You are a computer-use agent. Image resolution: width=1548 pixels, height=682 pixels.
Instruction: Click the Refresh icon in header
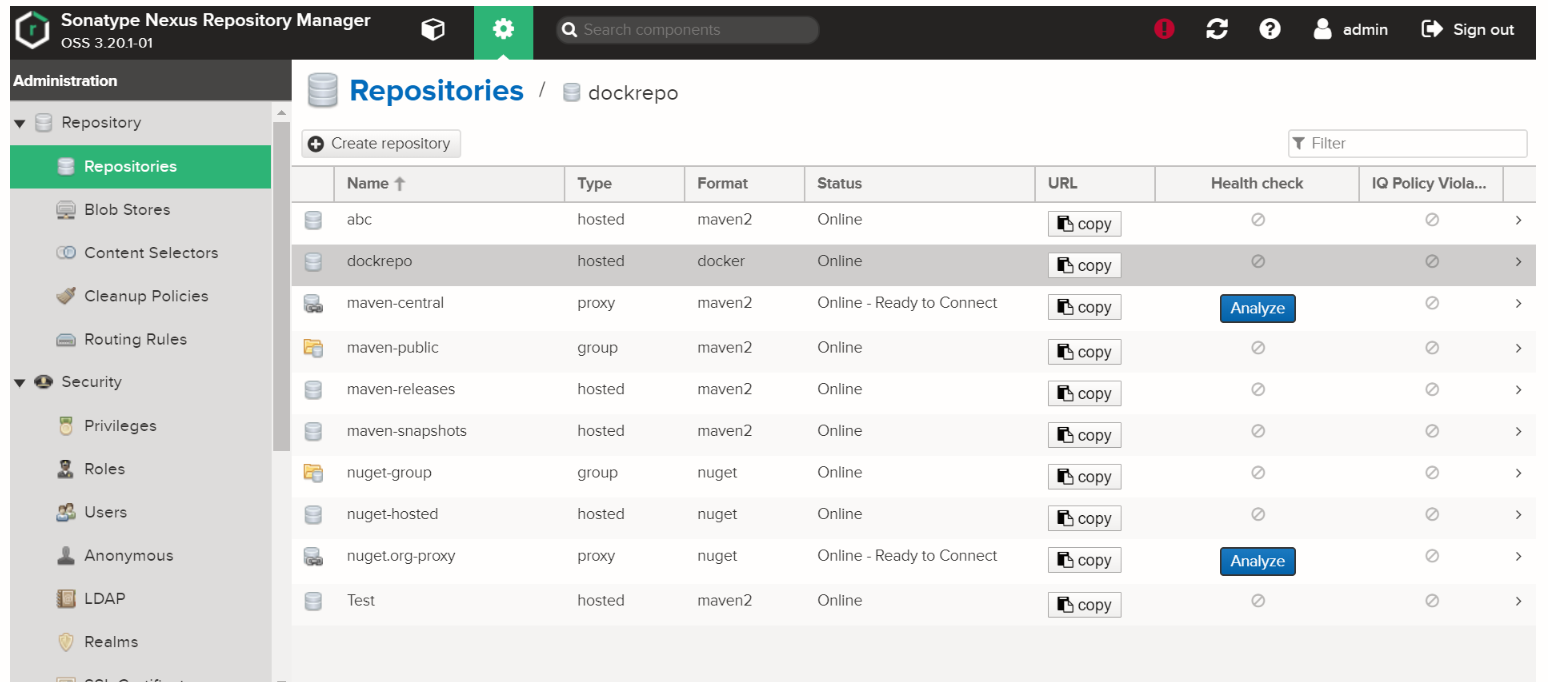pyautogui.click(x=1217, y=30)
